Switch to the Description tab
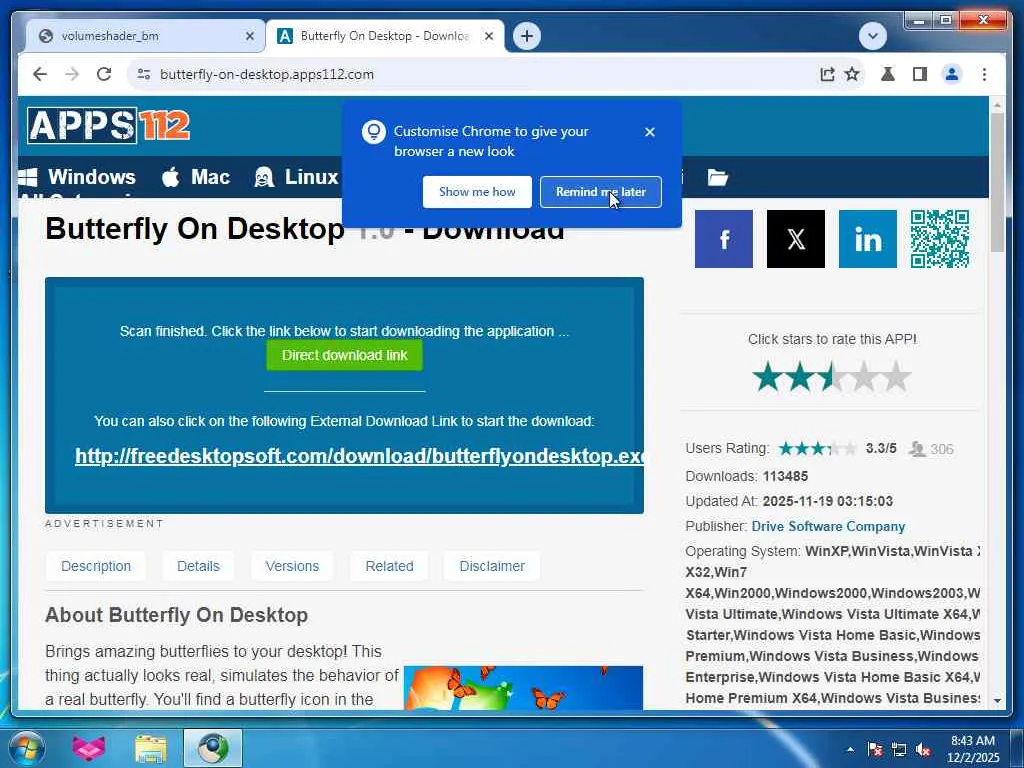This screenshot has width=1024, height=768. click(x=96, y=566)
